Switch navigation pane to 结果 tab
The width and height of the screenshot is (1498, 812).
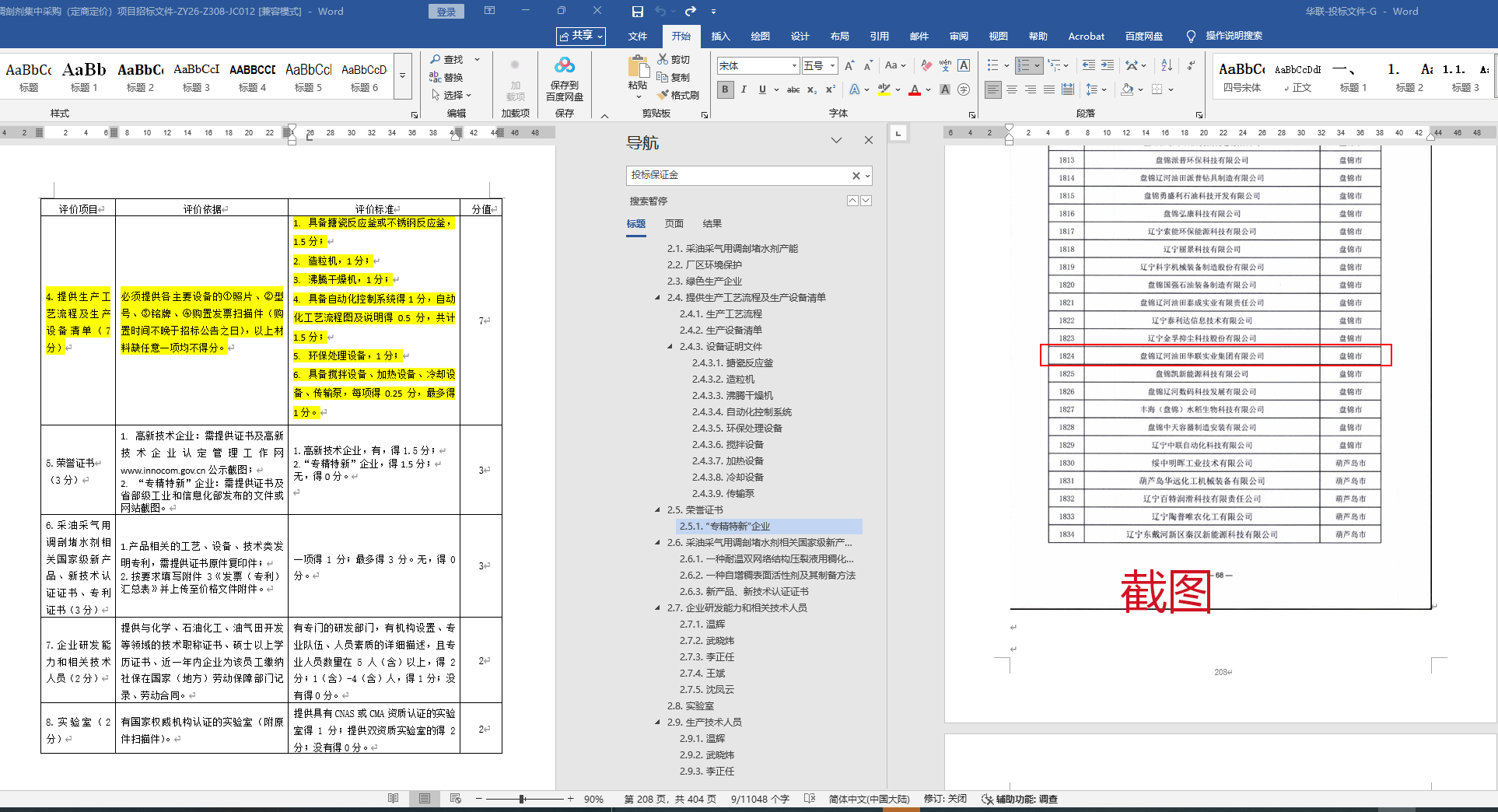(x=712, y=224)
